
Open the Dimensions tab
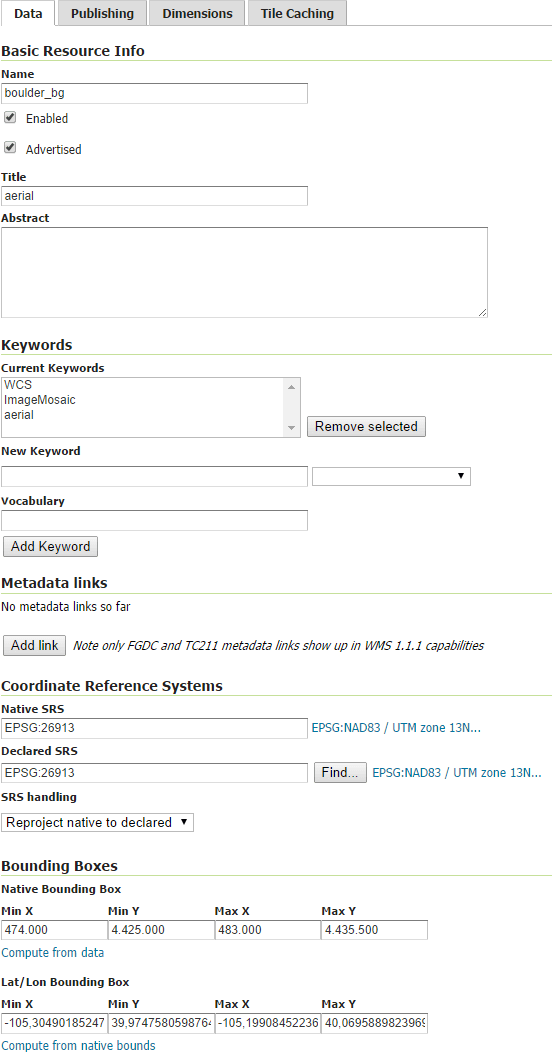coord(197,13)
